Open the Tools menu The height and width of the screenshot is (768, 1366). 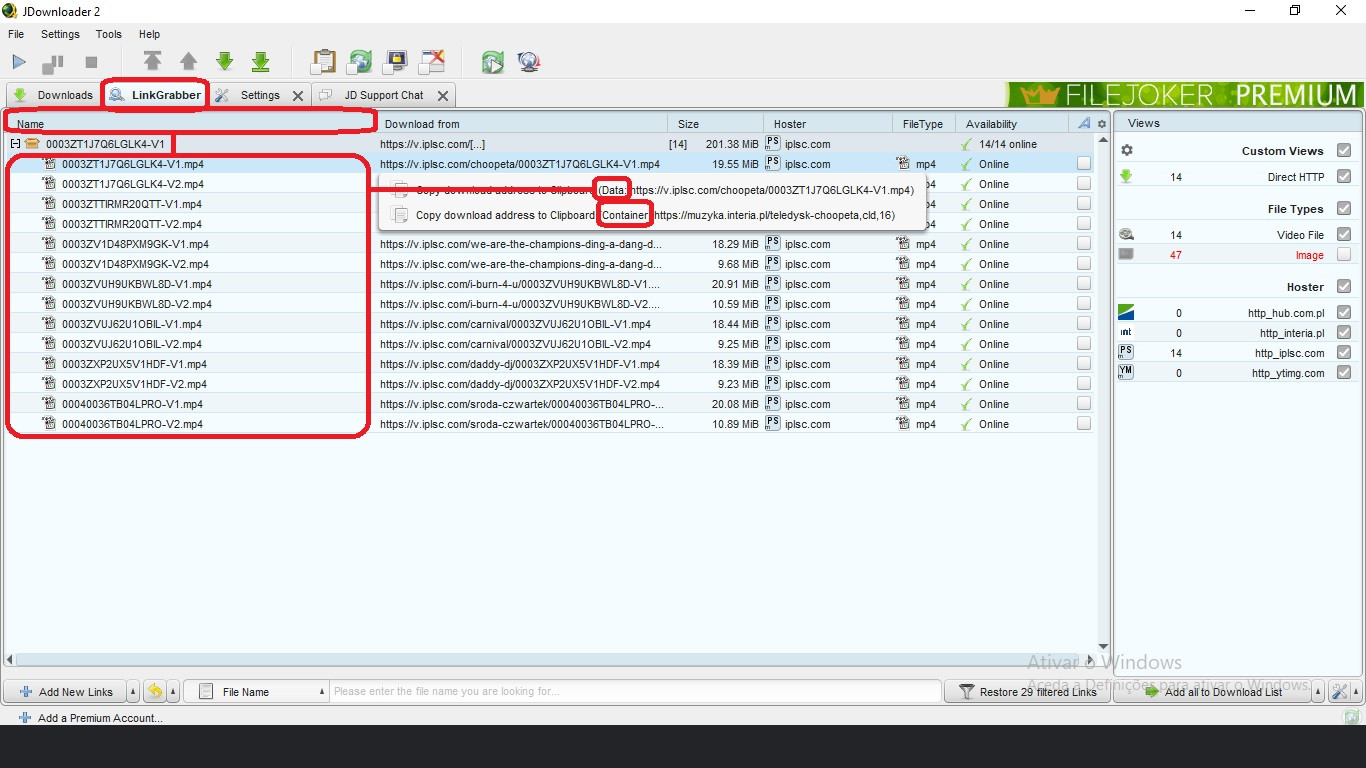tap(108, 34)
